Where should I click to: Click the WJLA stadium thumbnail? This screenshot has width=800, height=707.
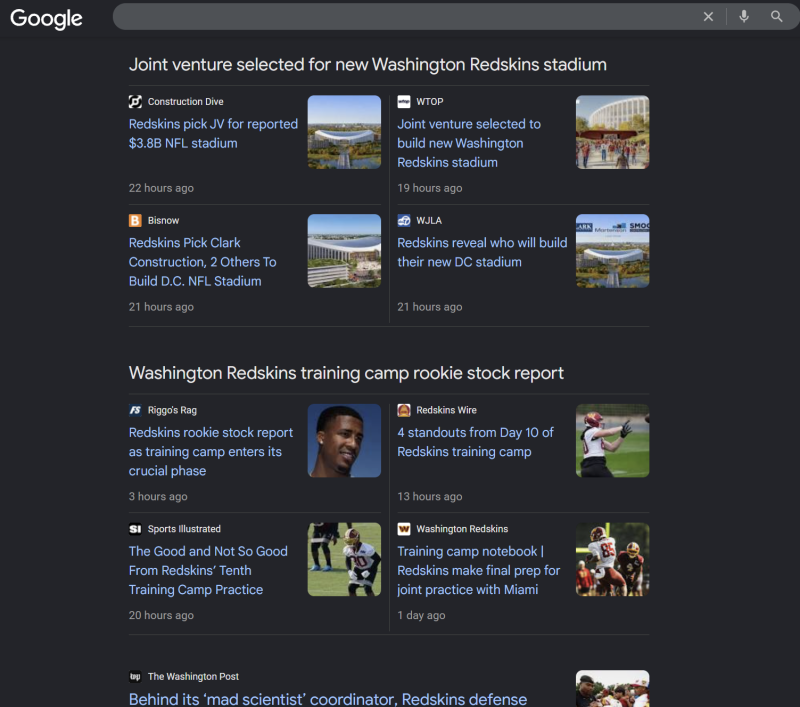pos(613,251)
